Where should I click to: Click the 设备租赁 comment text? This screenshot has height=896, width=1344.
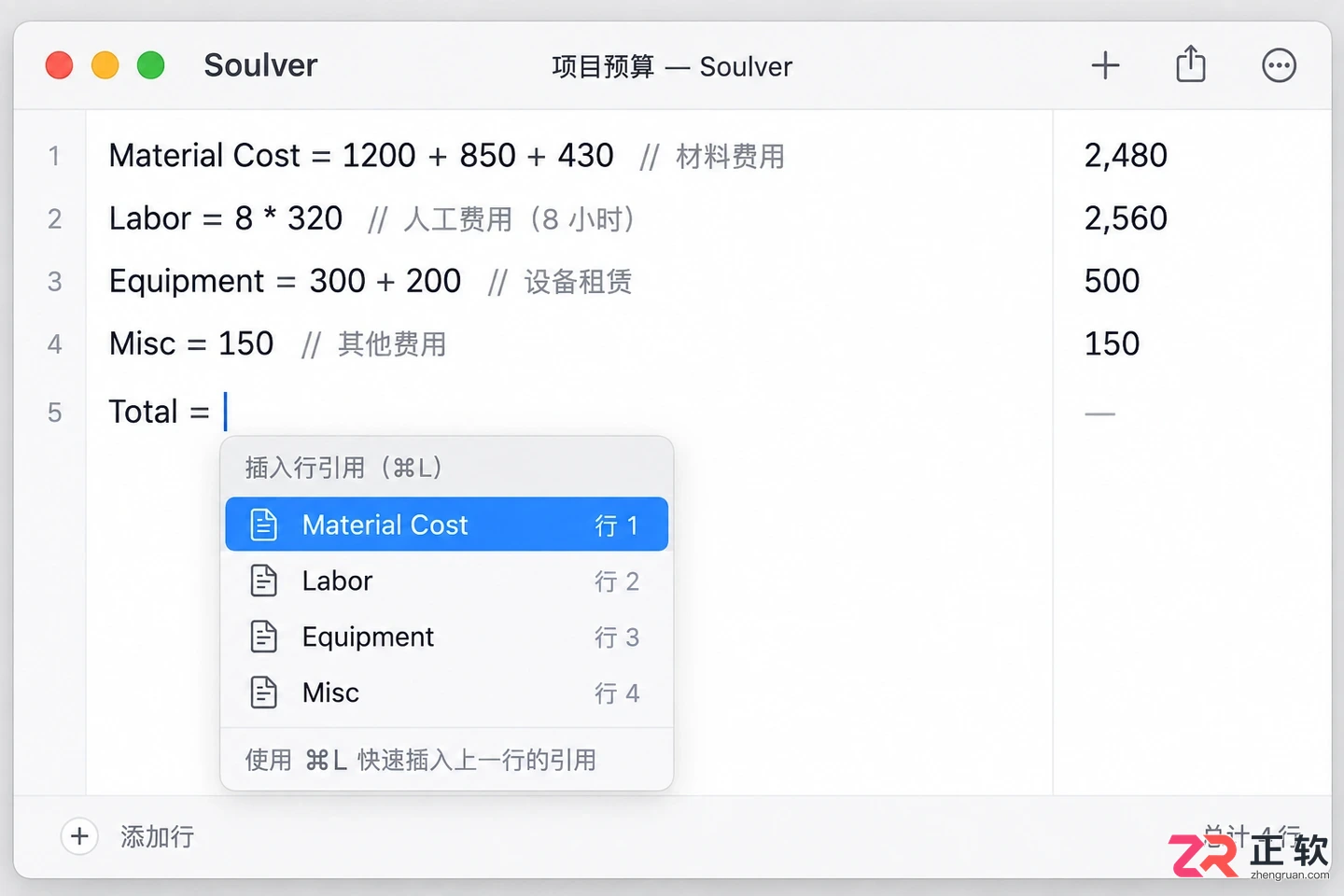[578, 282]
